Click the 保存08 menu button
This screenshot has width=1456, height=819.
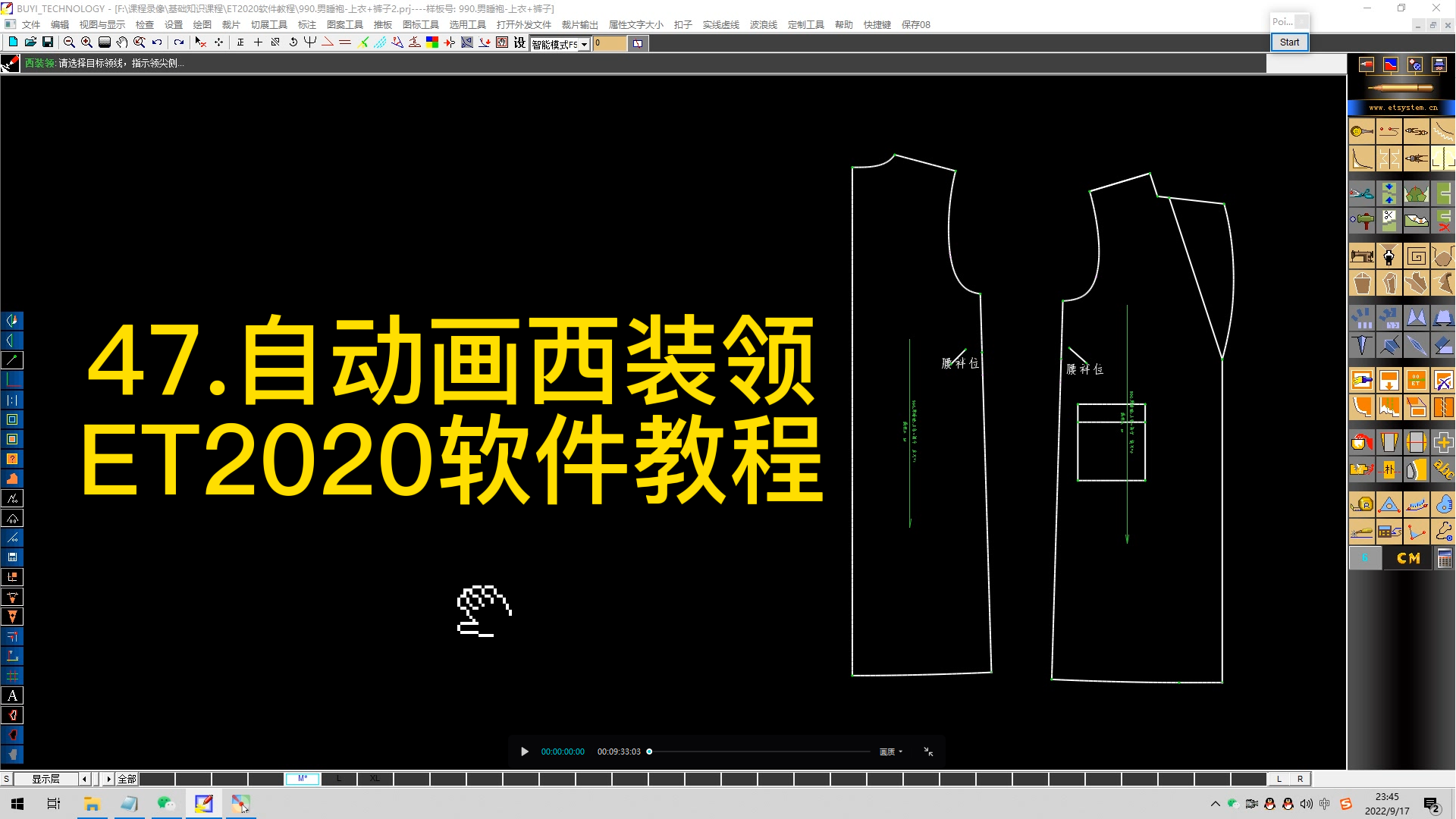(x=916, y=24)
